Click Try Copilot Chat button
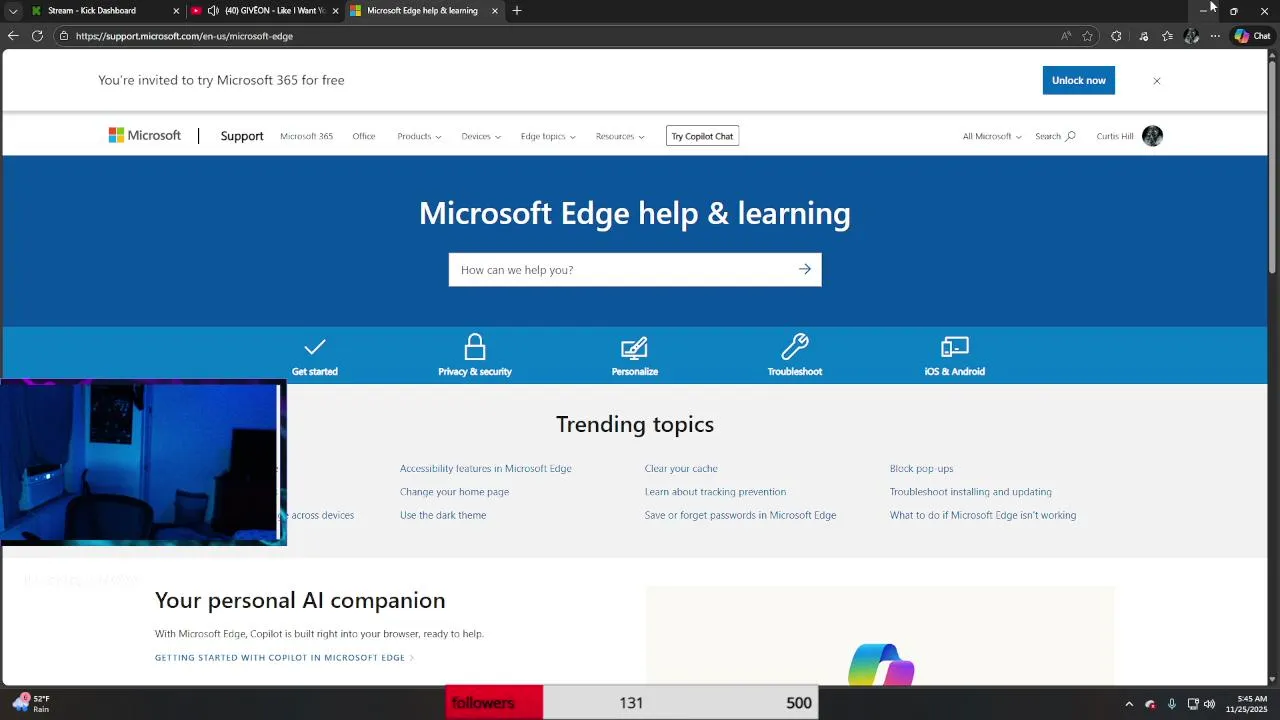 [x=702, y=136]
